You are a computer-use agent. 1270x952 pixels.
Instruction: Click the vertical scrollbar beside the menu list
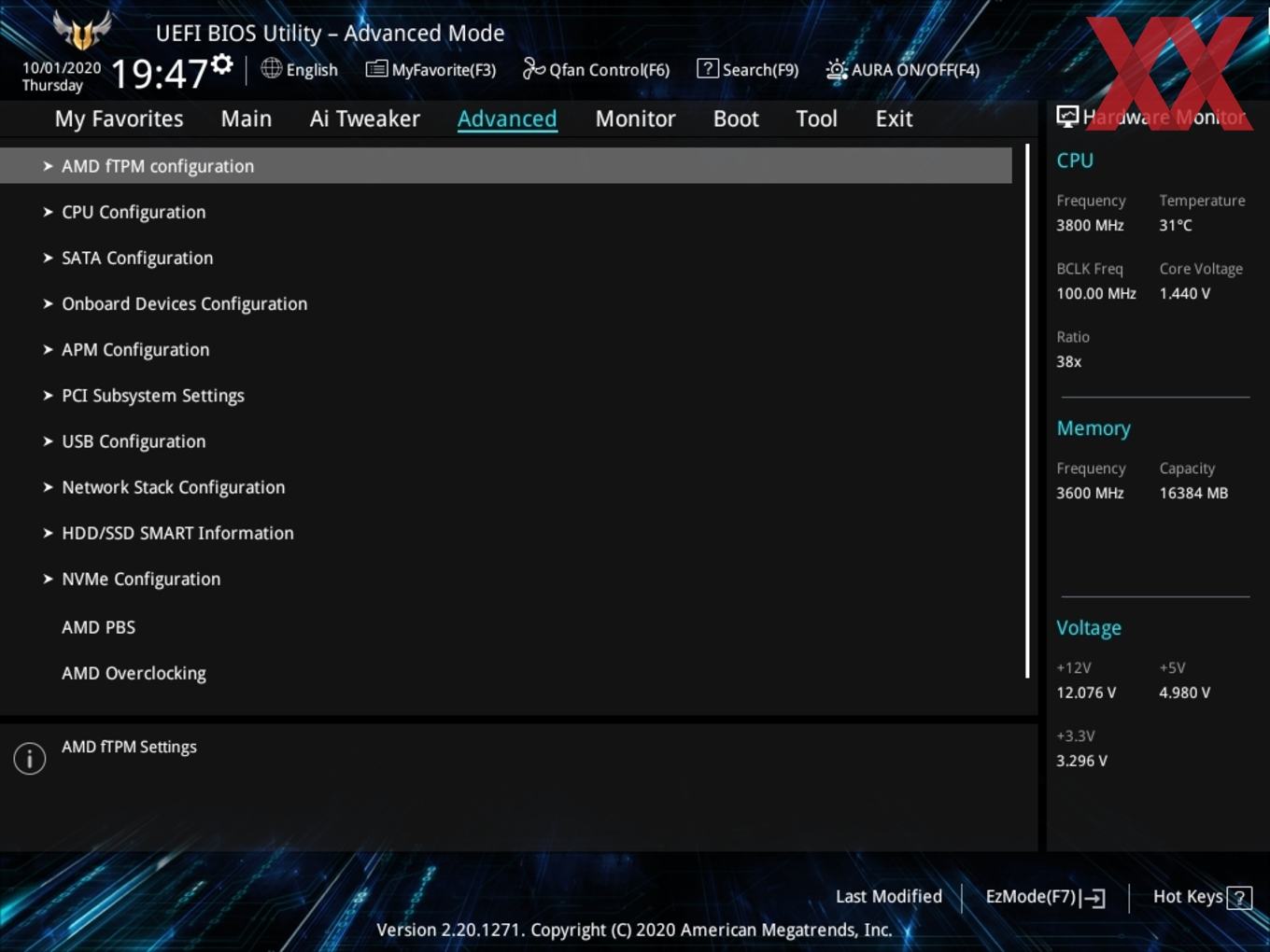(x=1027, y=411)
